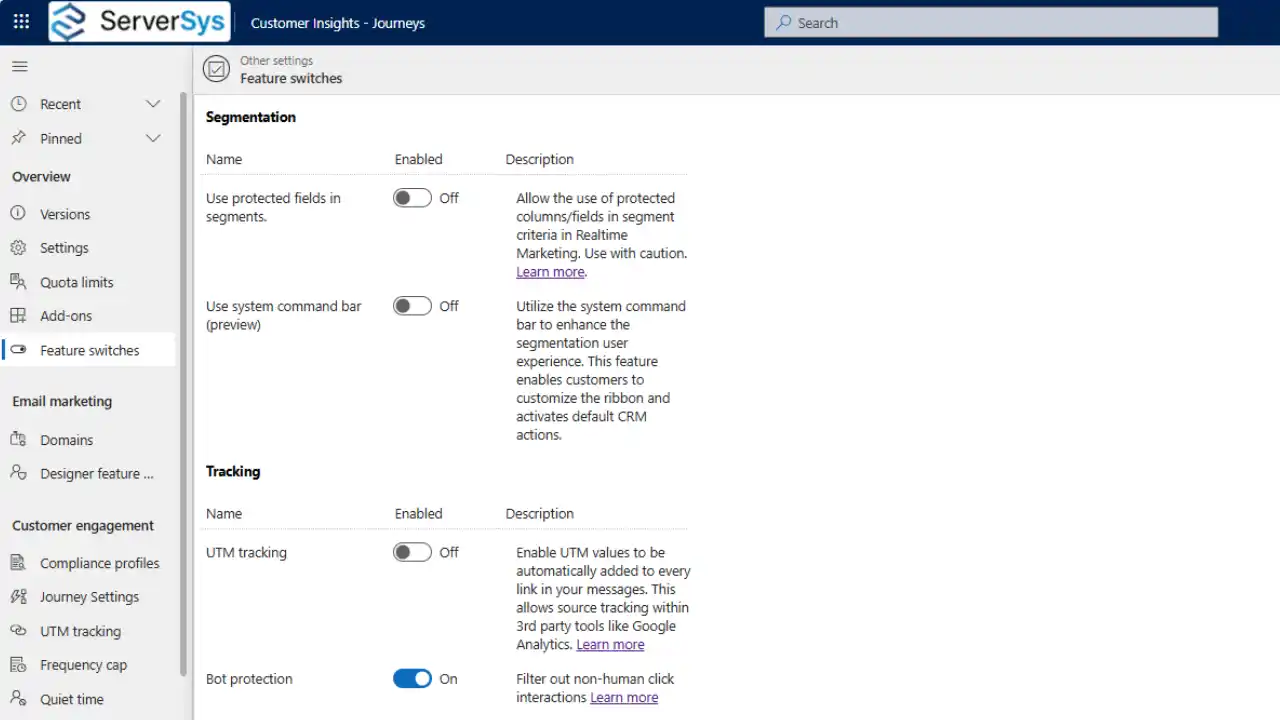Open Compliance profiles in sidebar
This screenshot has height=720, width=1280.
(99, 563)
